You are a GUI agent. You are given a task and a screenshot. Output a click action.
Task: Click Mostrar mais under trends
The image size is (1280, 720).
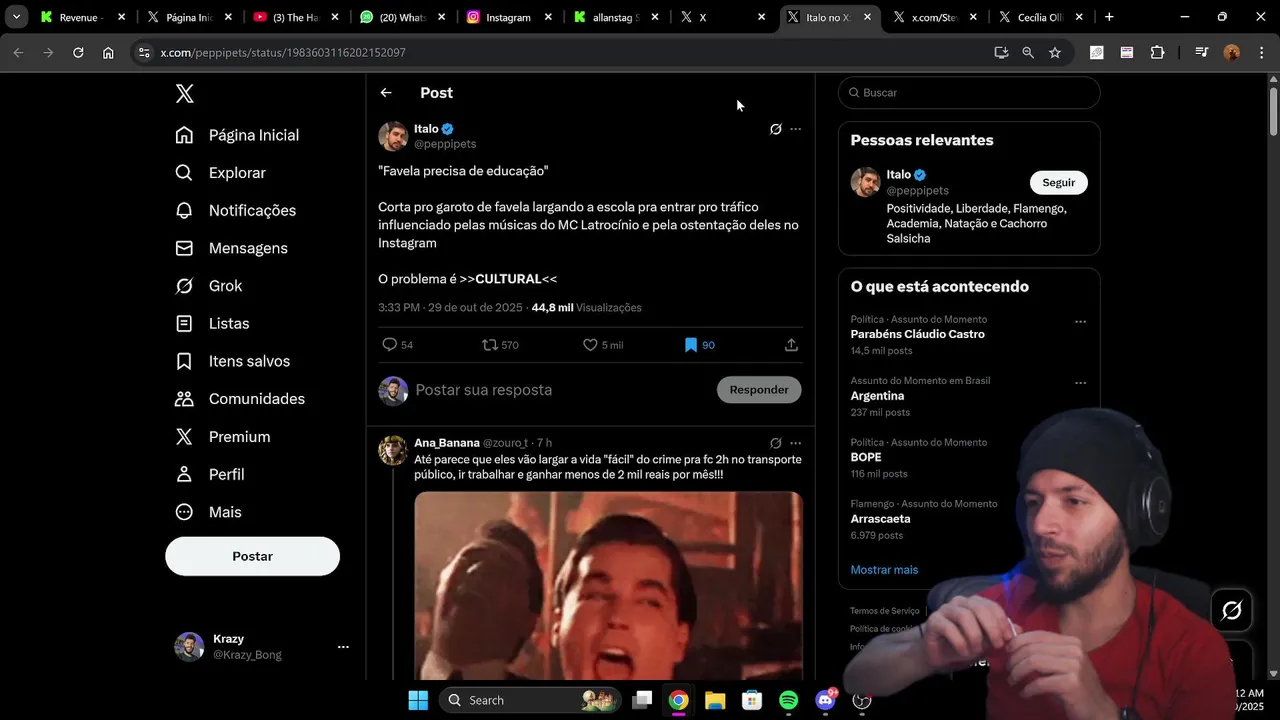pyautogui.click(x=884, y=570)
